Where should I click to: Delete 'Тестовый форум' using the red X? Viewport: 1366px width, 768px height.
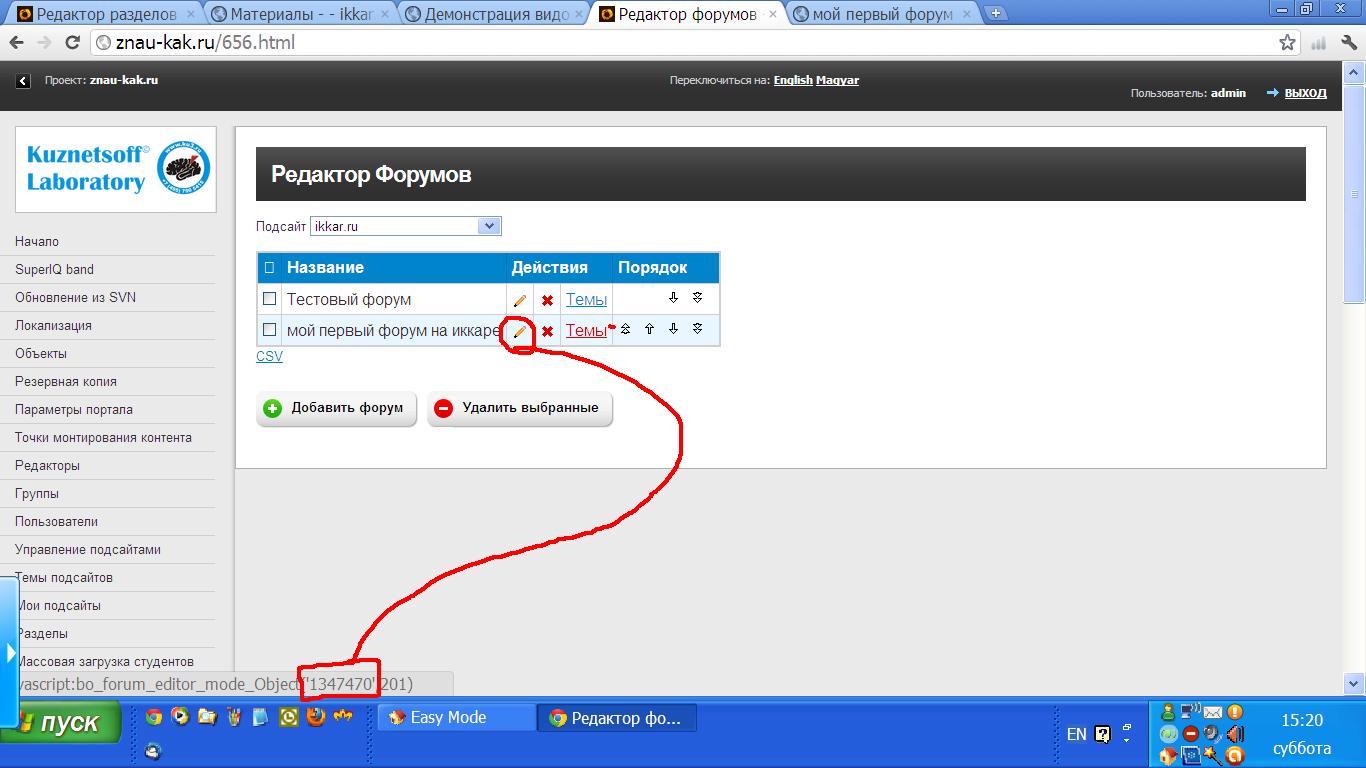(x=547, y=300)
